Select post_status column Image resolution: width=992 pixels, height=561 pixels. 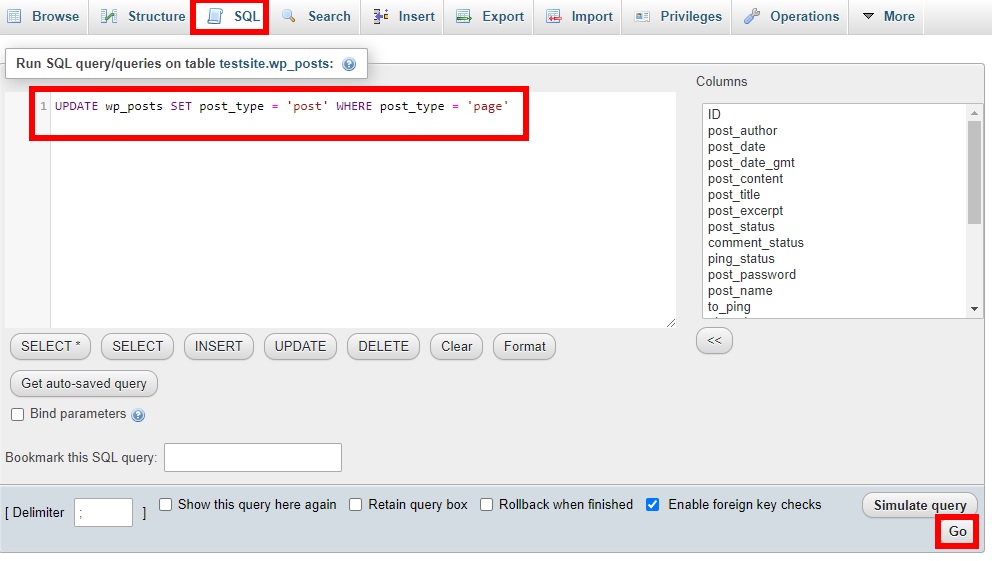(834, 227)
